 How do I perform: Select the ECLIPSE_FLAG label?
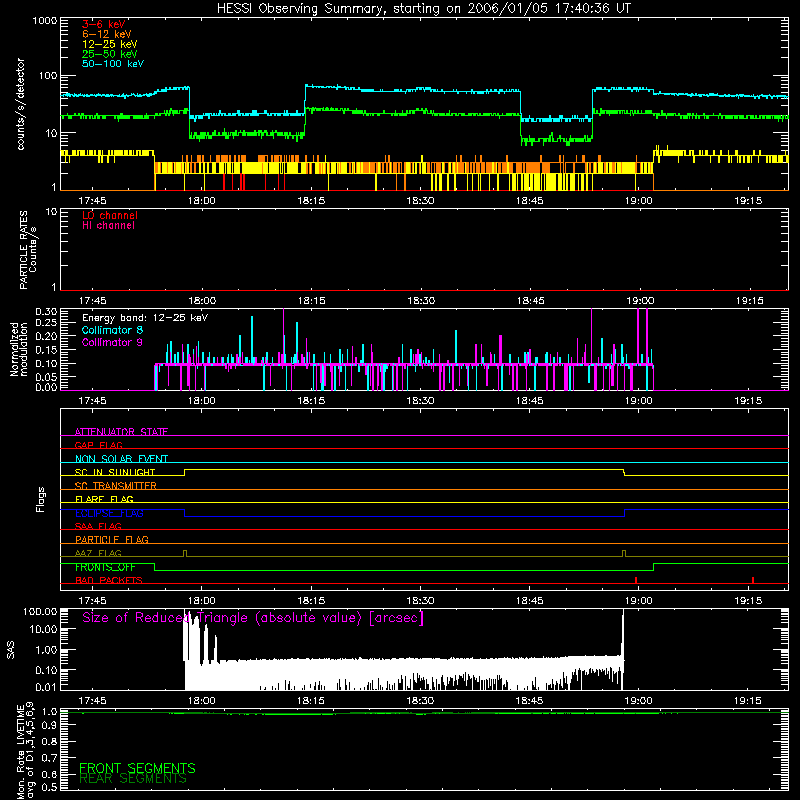pyautogui.click(x=109, y=513)
